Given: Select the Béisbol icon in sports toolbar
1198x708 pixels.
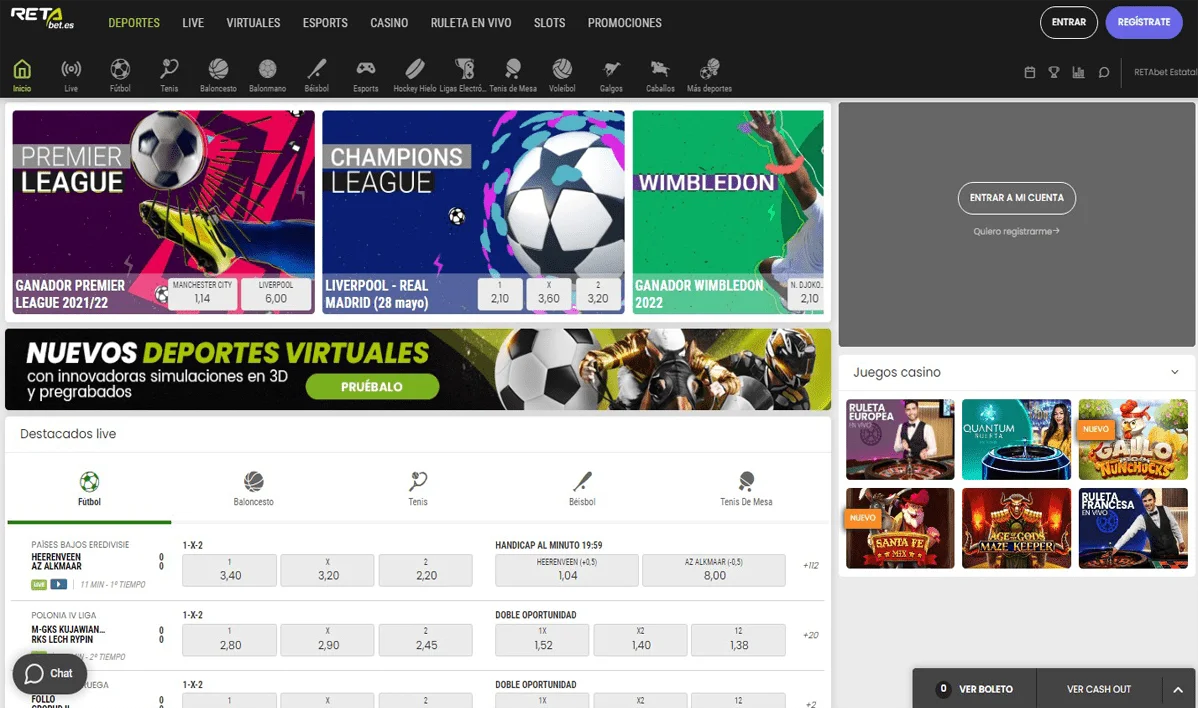Looking at the screenshot, I should (316, 76).
